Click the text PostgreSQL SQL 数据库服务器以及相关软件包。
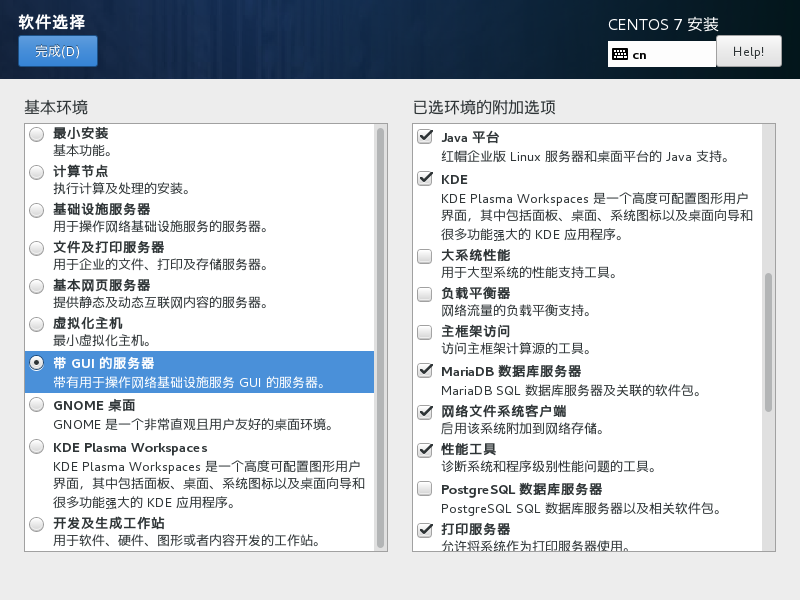 click(x=581, y=509)
